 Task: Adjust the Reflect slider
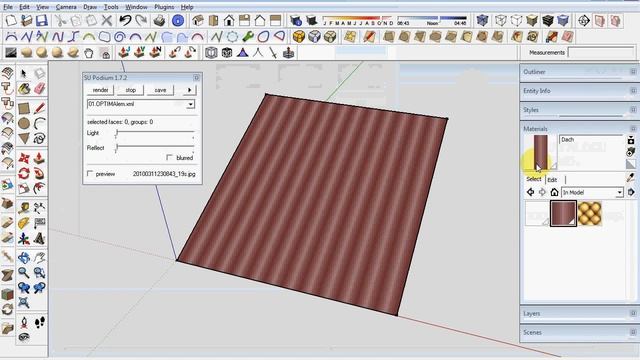(155, 148)
